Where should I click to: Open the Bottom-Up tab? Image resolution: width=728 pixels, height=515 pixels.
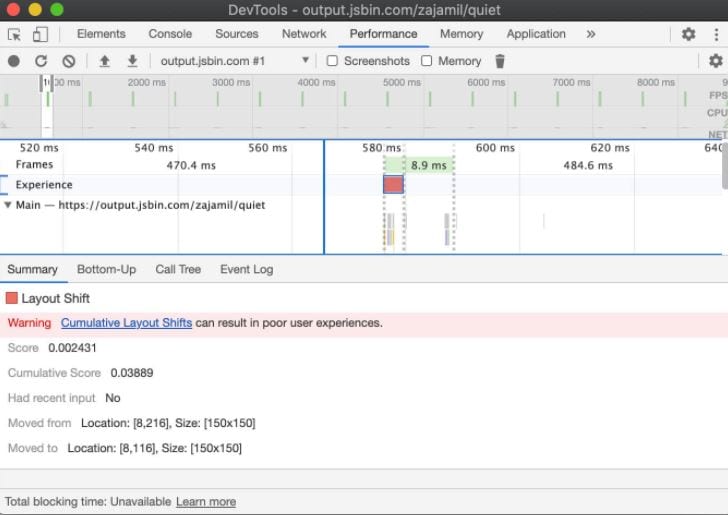point(106,269)
